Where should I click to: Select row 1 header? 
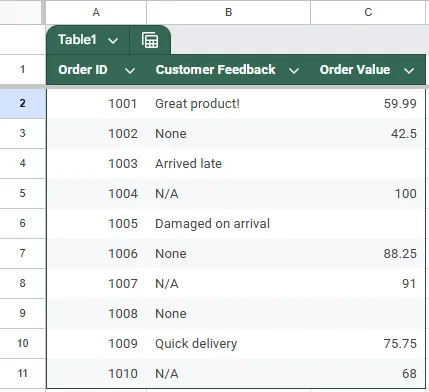[x=22, y=69]
